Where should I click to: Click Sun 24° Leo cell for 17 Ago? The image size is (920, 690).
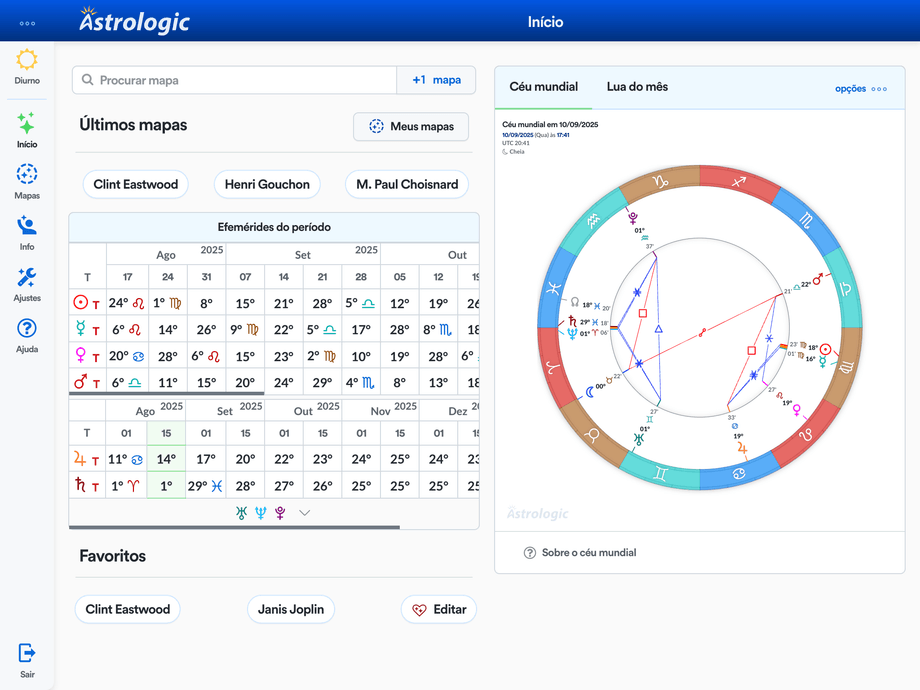pyautogui.click(x=127, y=303)
